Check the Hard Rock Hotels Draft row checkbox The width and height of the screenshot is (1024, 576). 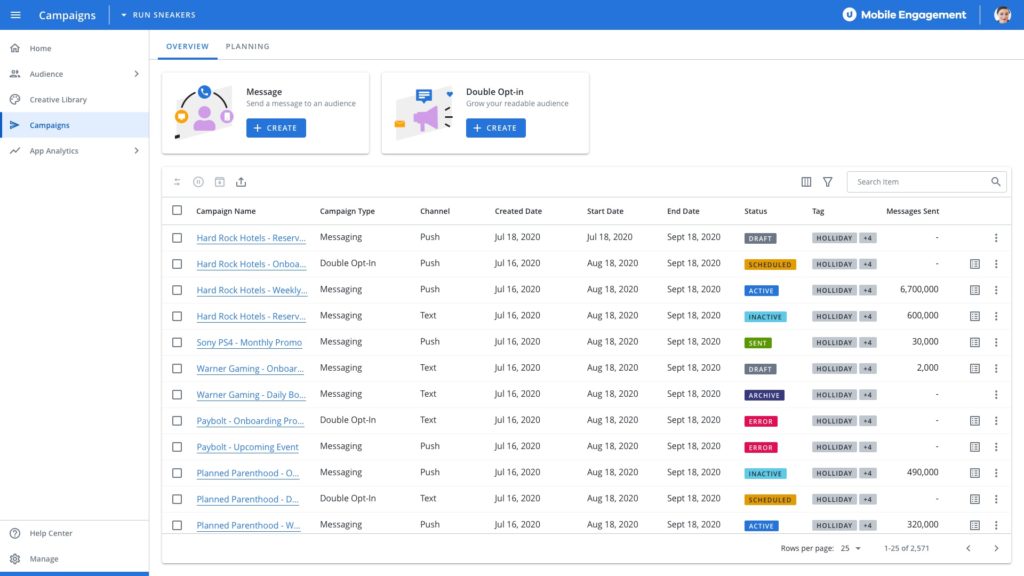pos(177,238)
